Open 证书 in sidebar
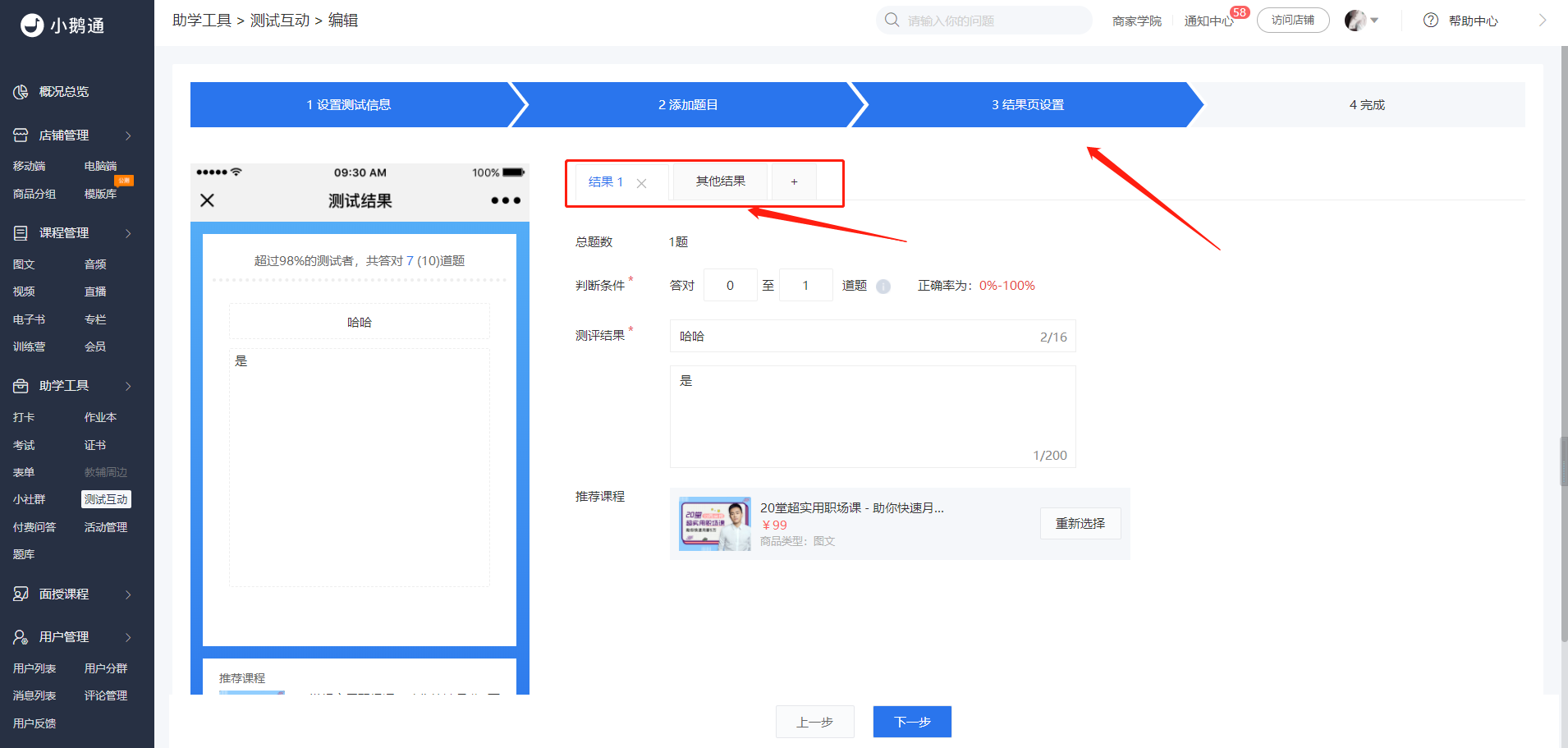 click(95, 445)
